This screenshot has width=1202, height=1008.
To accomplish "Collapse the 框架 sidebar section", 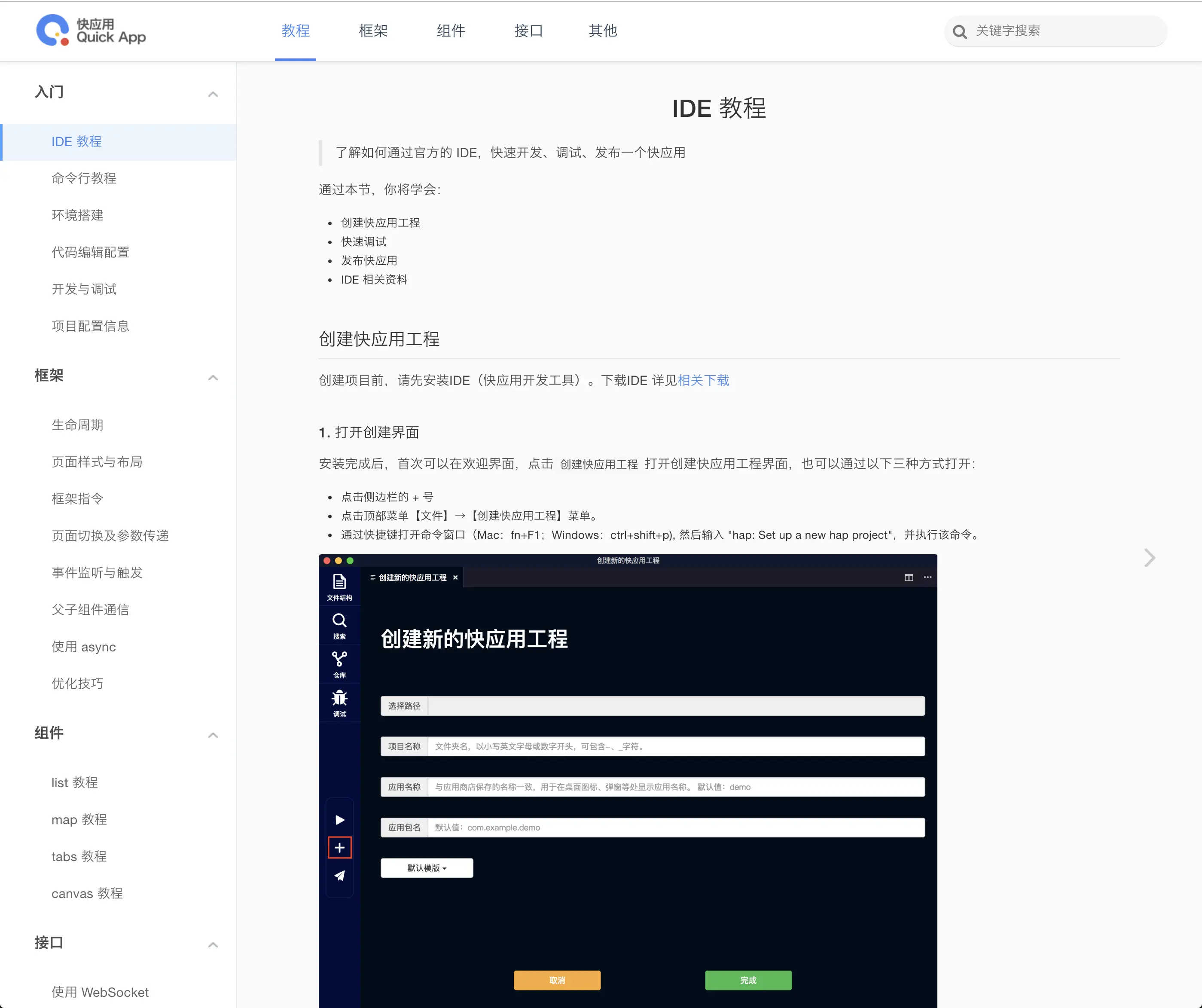I will (213, 377).
